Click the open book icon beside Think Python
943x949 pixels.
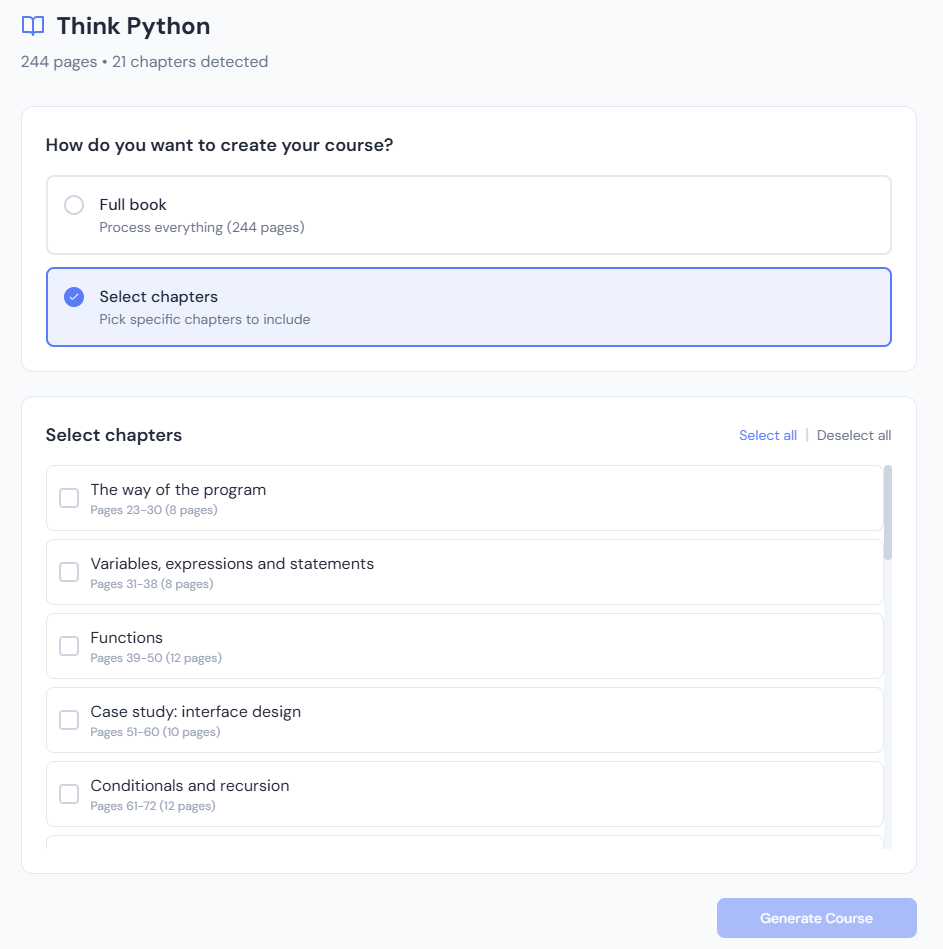click(x=33, y=26)
